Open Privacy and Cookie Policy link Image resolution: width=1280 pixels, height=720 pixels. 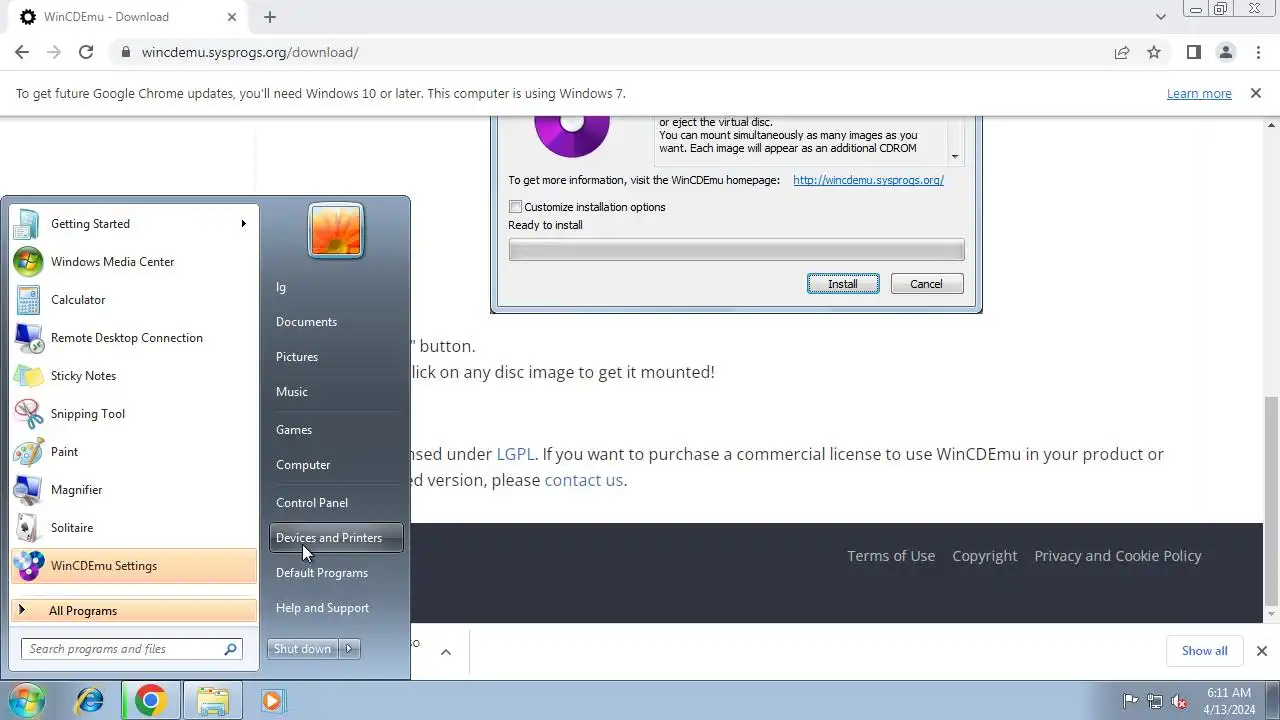[1118, 556]
